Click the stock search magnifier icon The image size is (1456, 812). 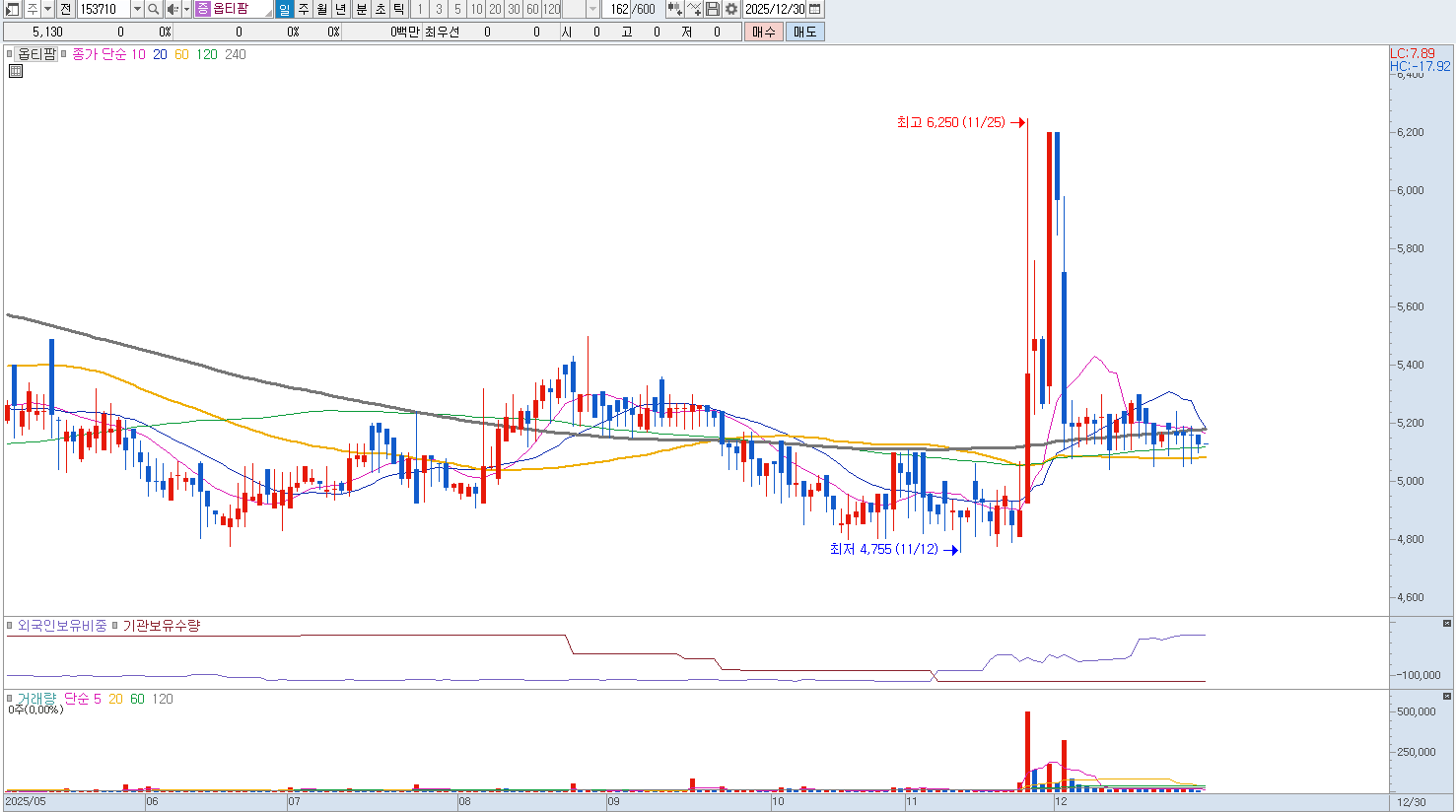[154, 9]
